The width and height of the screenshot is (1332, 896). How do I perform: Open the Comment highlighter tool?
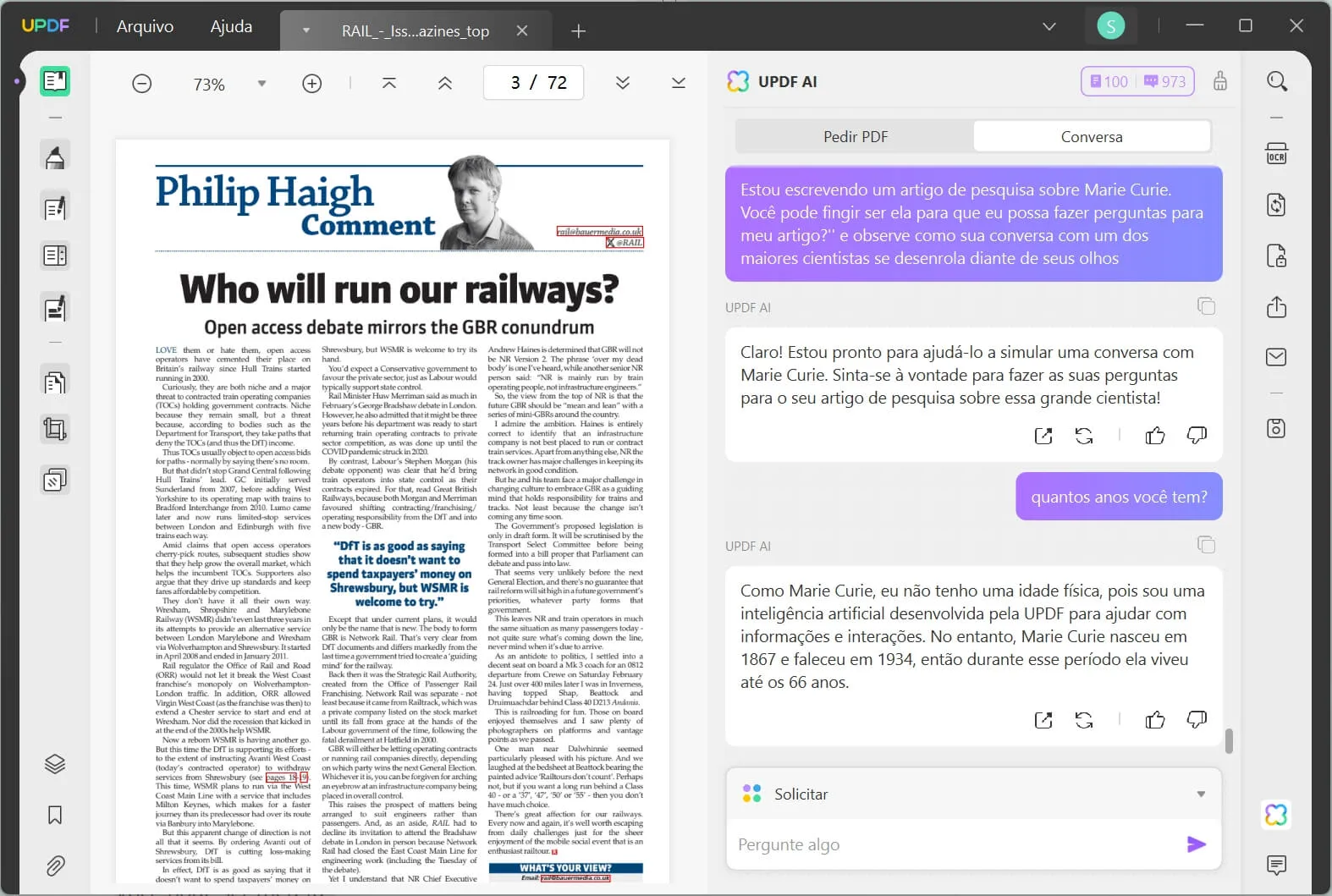tap(55, 157)
